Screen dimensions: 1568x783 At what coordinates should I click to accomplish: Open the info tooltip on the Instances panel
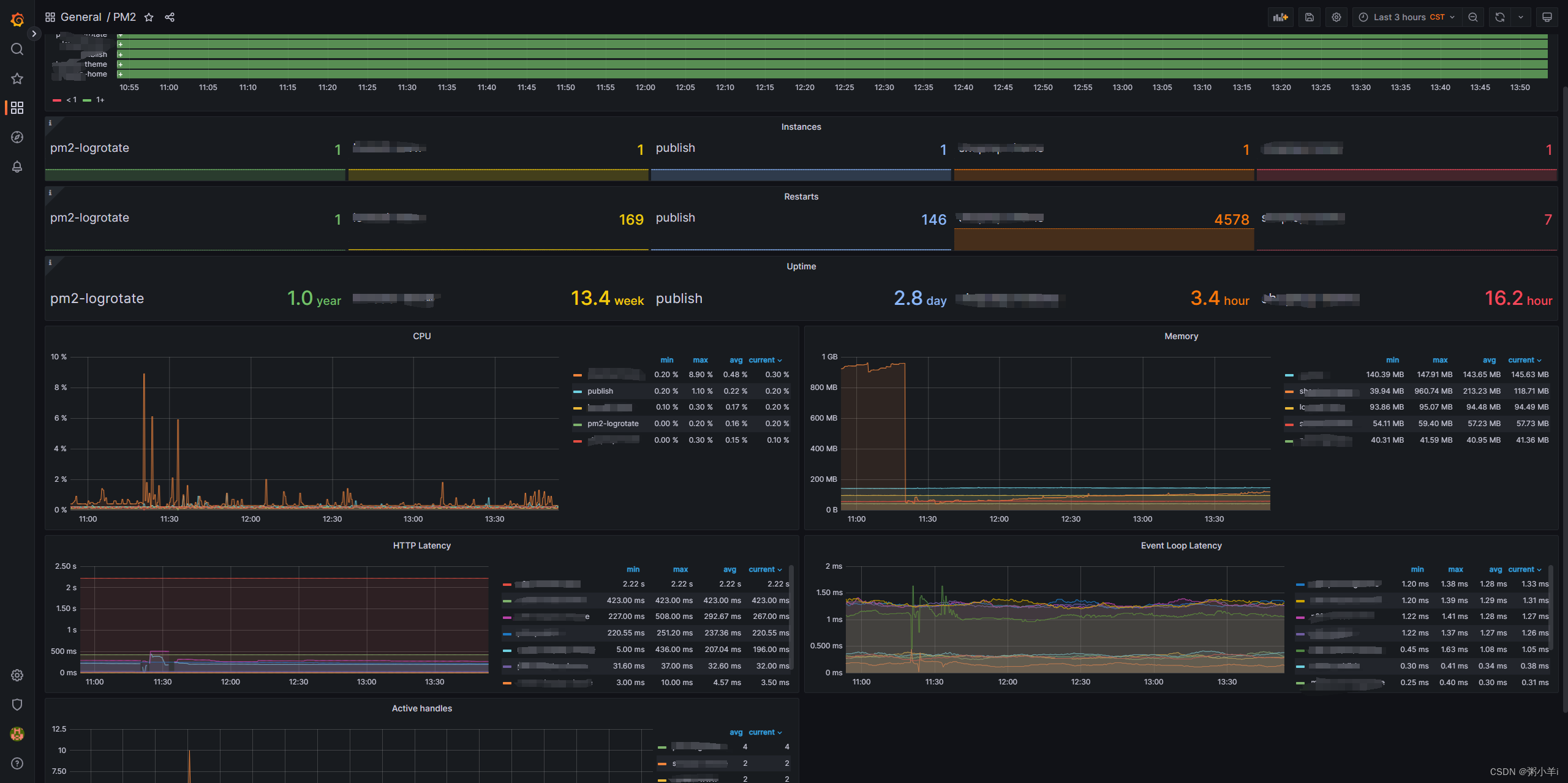point(51,122)
